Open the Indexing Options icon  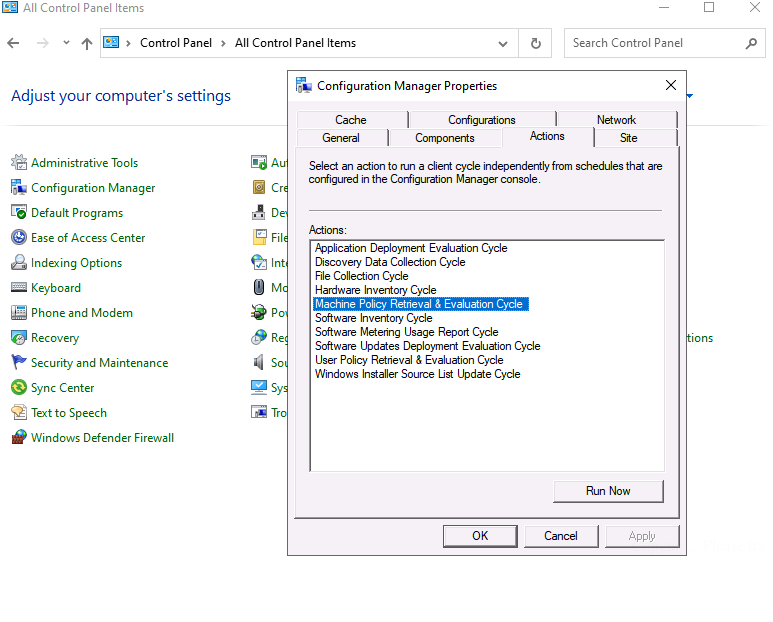point(19,263)
